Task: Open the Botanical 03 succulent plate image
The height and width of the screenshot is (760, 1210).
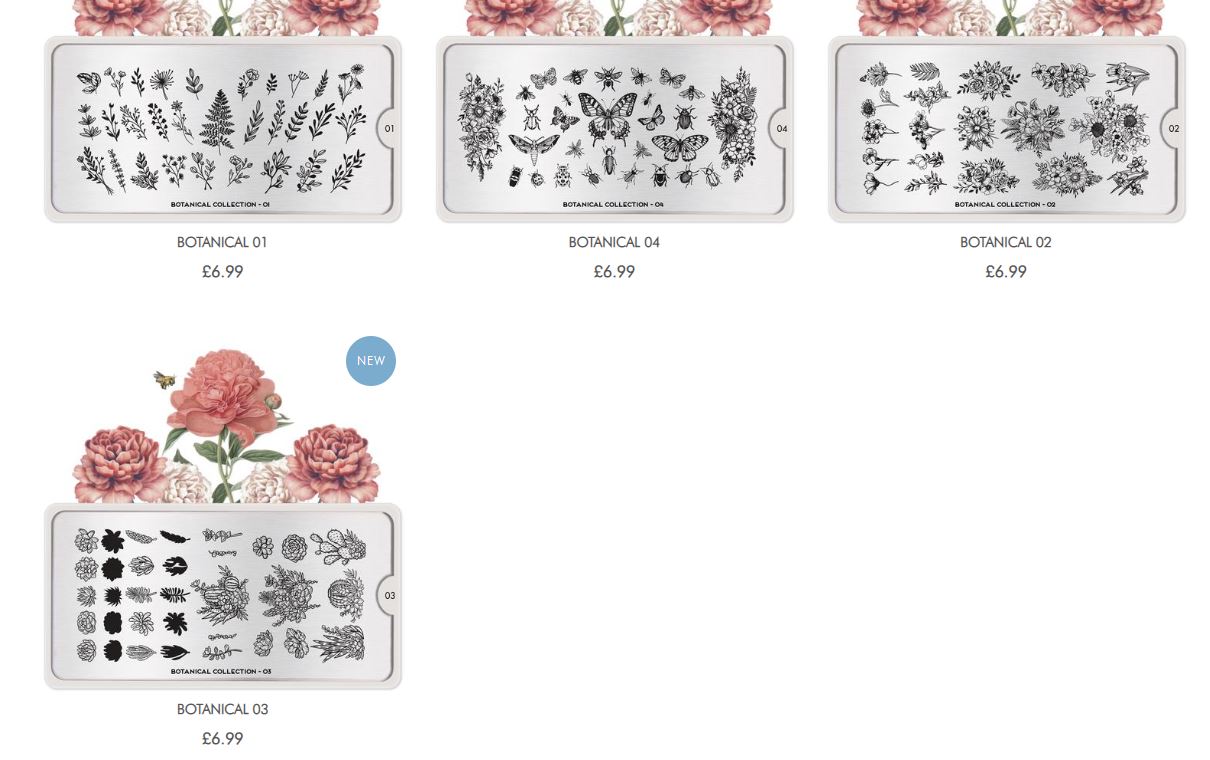Action: click(223, 596)
